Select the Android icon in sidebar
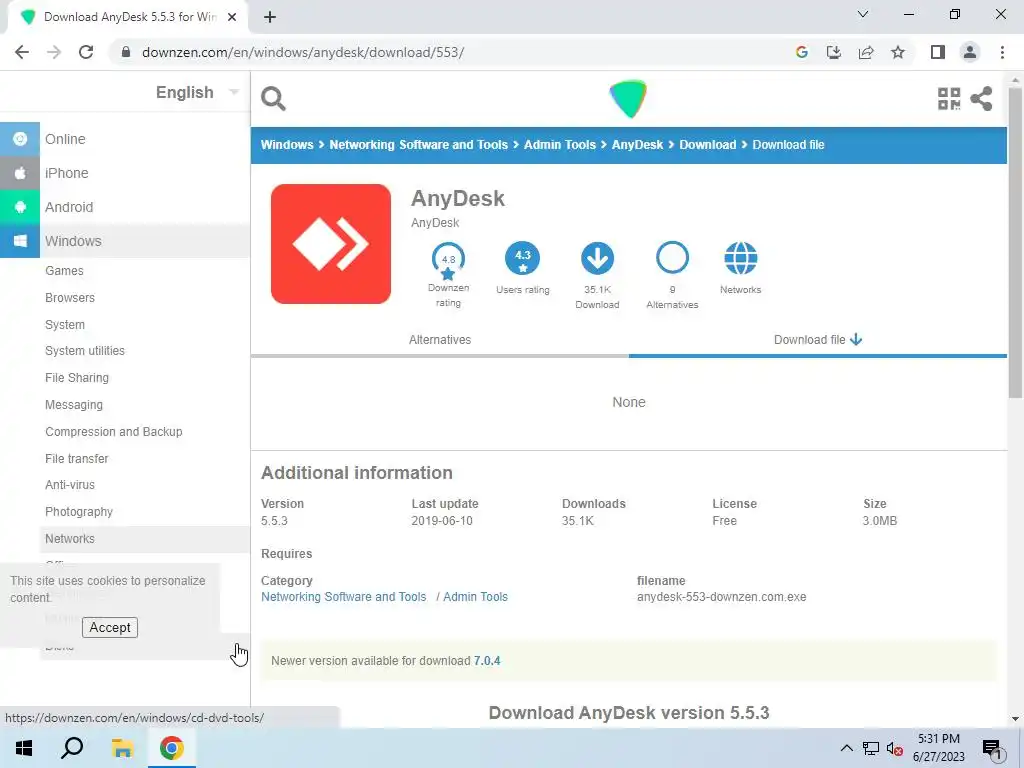 20,206
